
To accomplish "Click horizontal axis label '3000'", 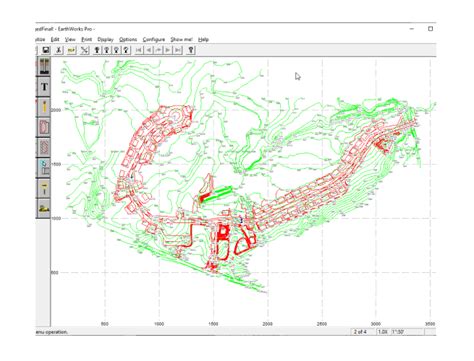I will (376, 324).
